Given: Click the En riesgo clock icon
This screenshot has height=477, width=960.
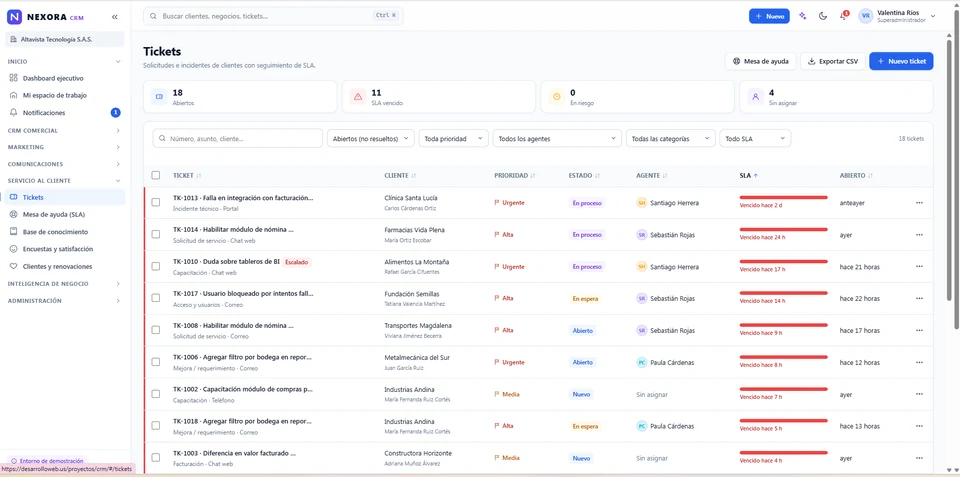Looking at the screenshot, I should (x=557, y=97).
